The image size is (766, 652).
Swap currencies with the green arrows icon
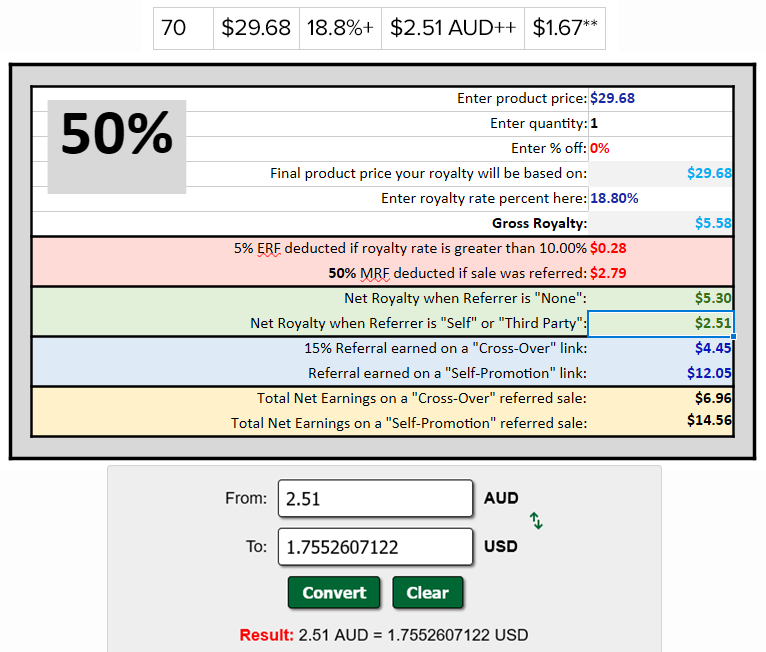536,521
